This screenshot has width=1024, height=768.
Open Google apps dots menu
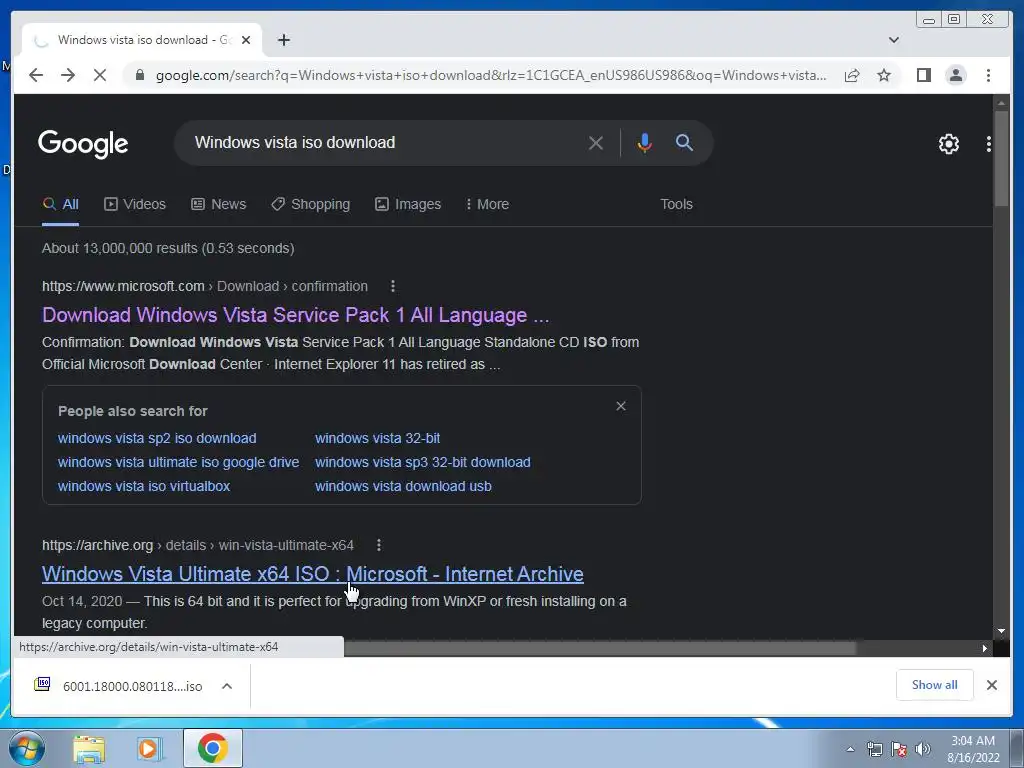click(x=988, y=144)
